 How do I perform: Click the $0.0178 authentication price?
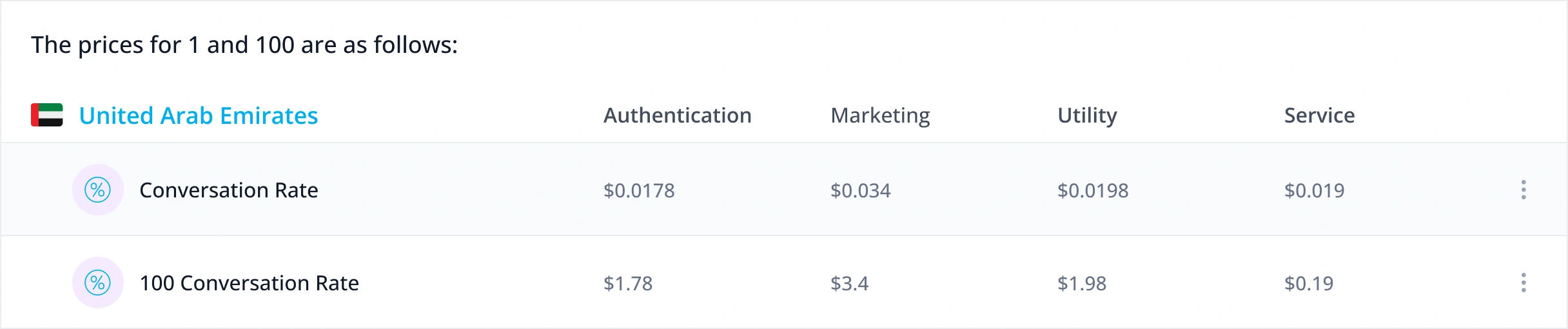(639, 190)
